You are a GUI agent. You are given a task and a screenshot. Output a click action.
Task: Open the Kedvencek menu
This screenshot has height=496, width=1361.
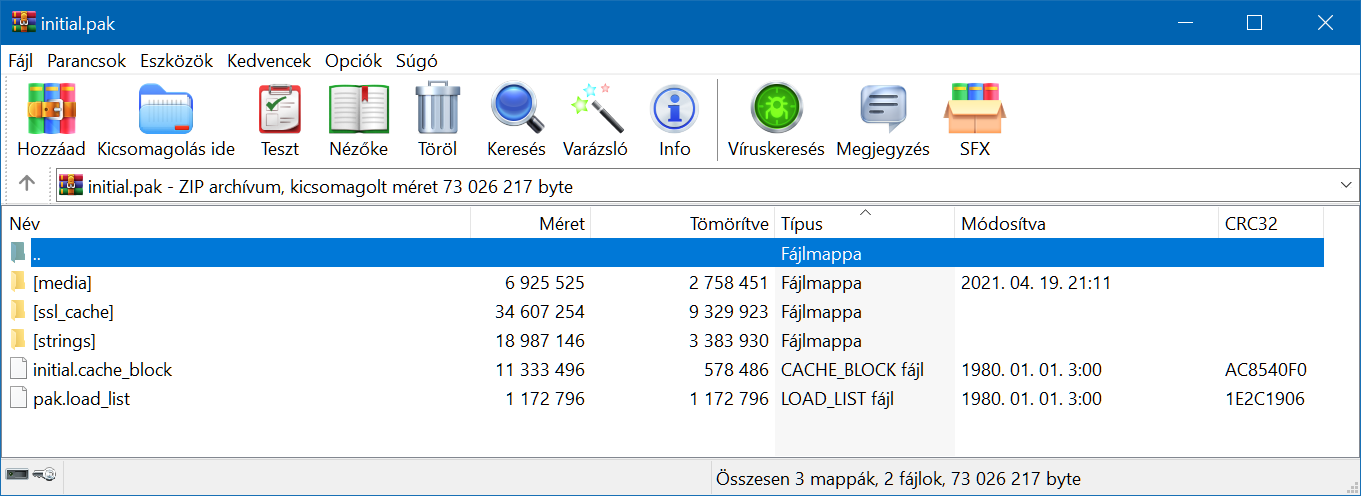click(269, 61)
